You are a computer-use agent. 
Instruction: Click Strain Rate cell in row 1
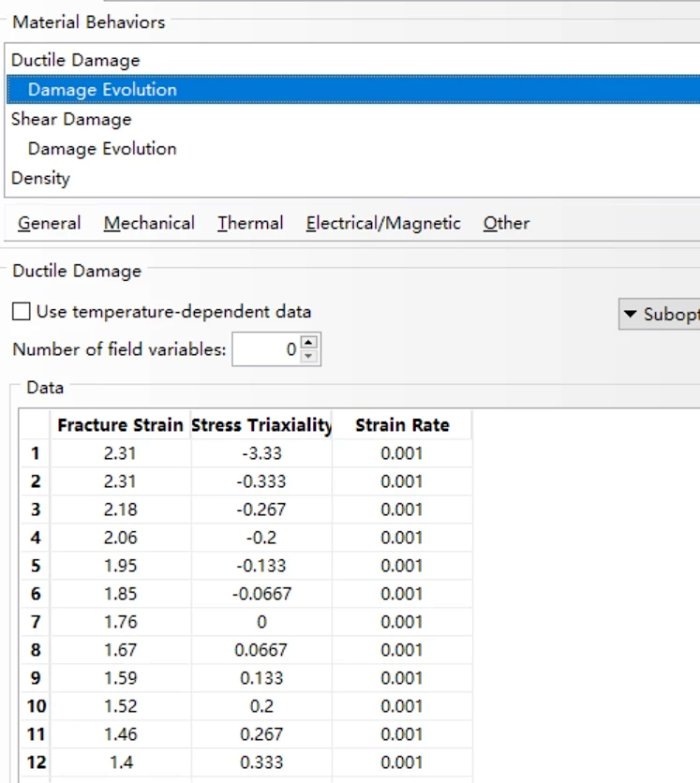pos(402,453)
